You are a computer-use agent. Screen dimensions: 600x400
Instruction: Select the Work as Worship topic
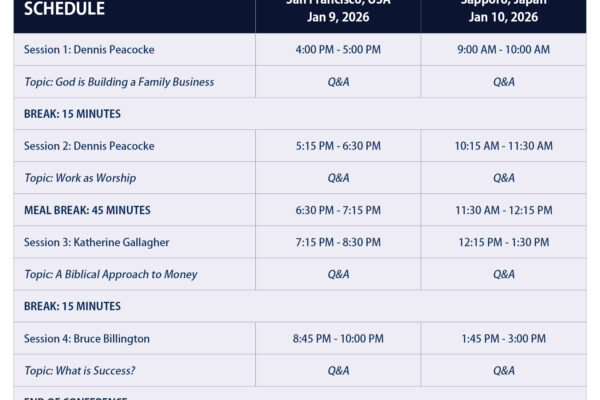coord(80,178)
